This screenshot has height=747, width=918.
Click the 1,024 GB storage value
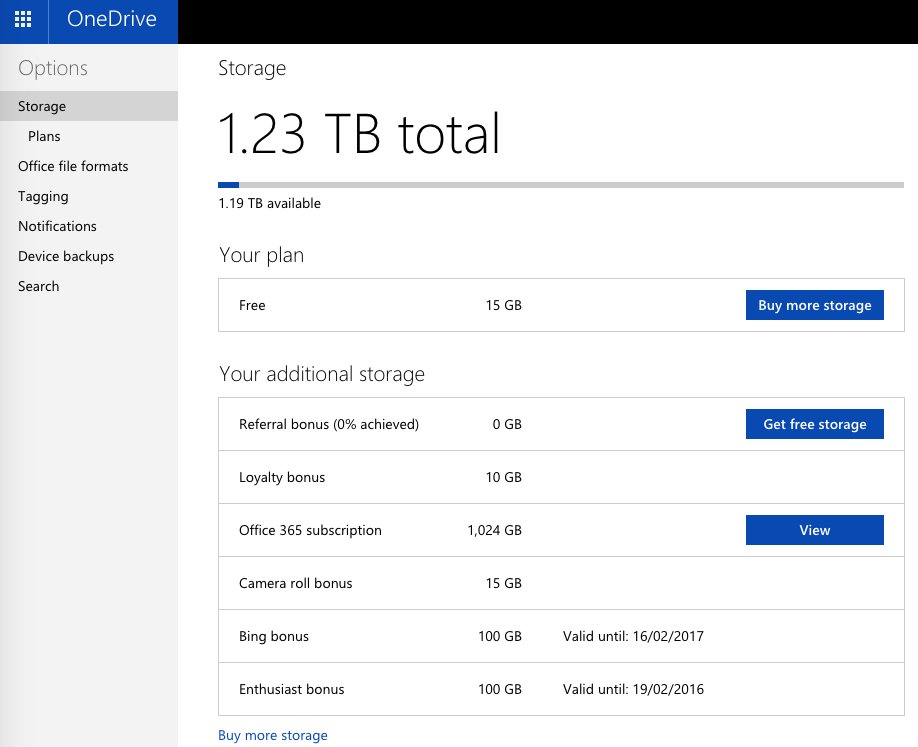(494, 530)
